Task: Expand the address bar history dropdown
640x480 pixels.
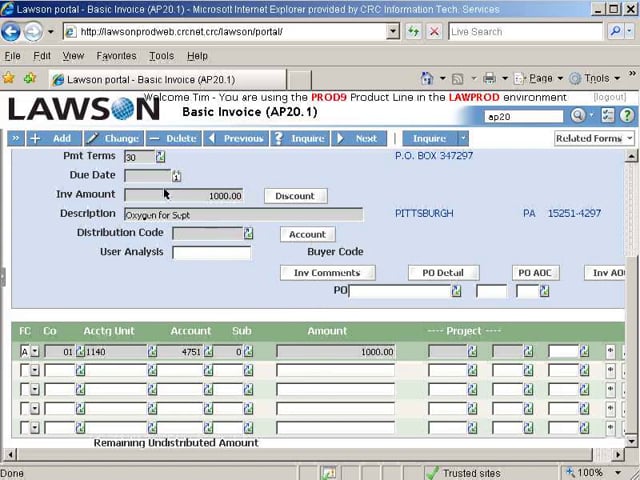Action: pos(393,31)
